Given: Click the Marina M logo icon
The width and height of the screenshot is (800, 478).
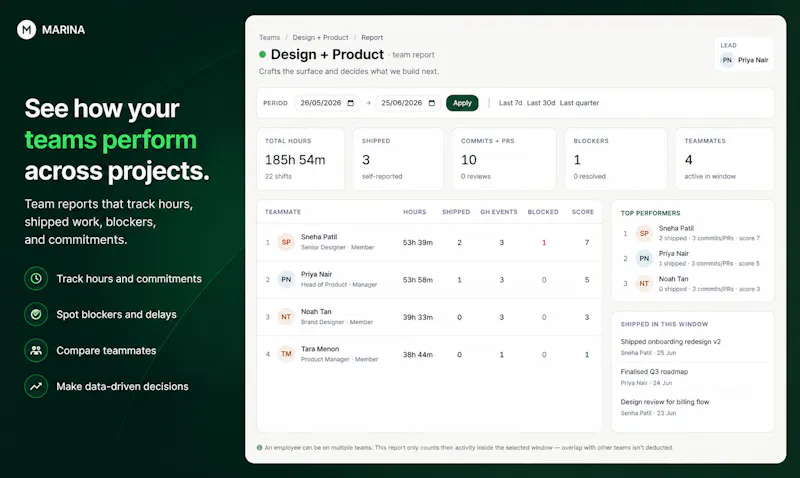Looking at the screenshot, I should tap(27, 30).
